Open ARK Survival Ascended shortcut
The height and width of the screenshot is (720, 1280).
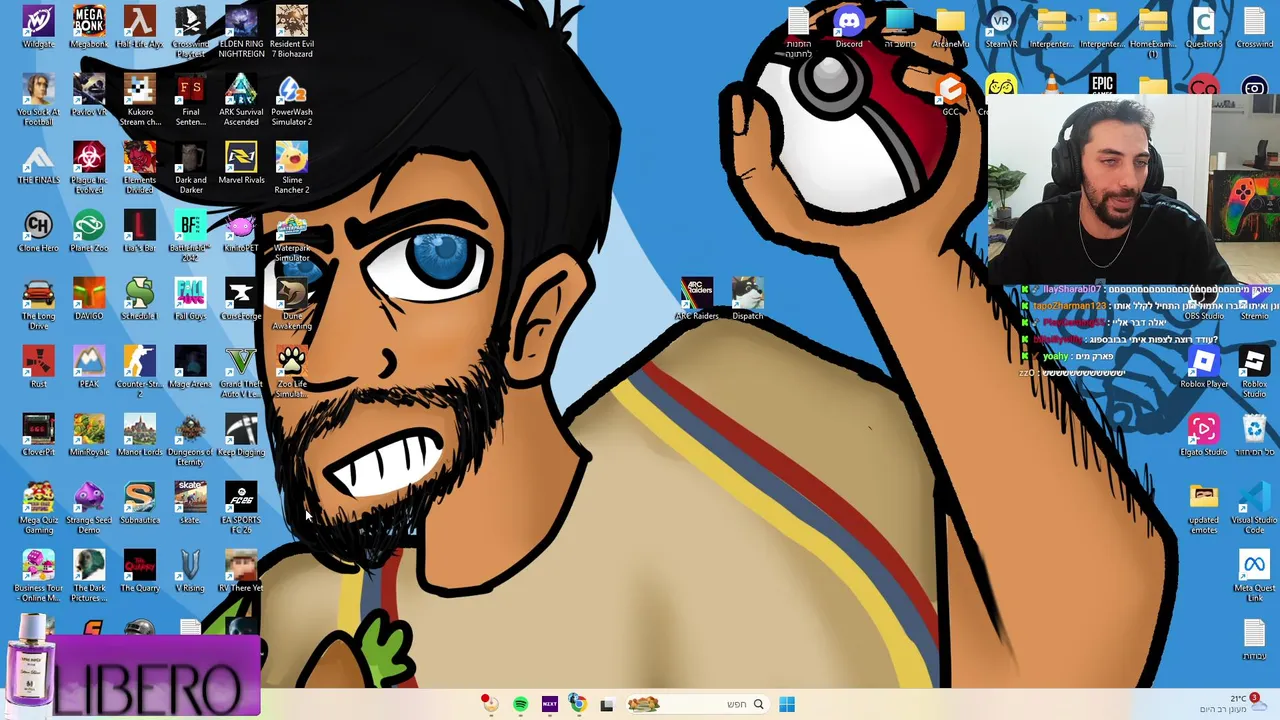coord(241,99)
